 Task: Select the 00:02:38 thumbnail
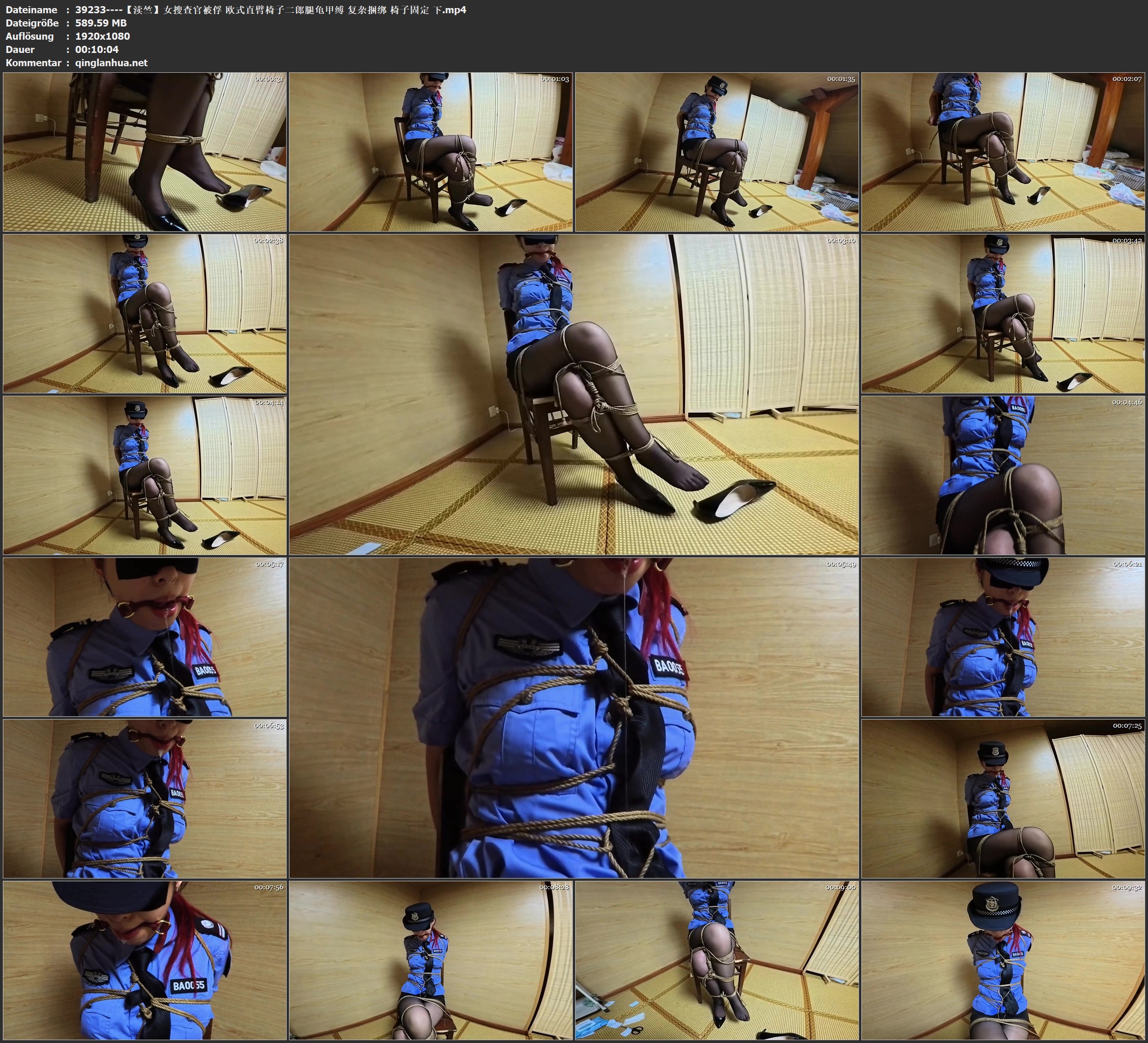point(145,313)
